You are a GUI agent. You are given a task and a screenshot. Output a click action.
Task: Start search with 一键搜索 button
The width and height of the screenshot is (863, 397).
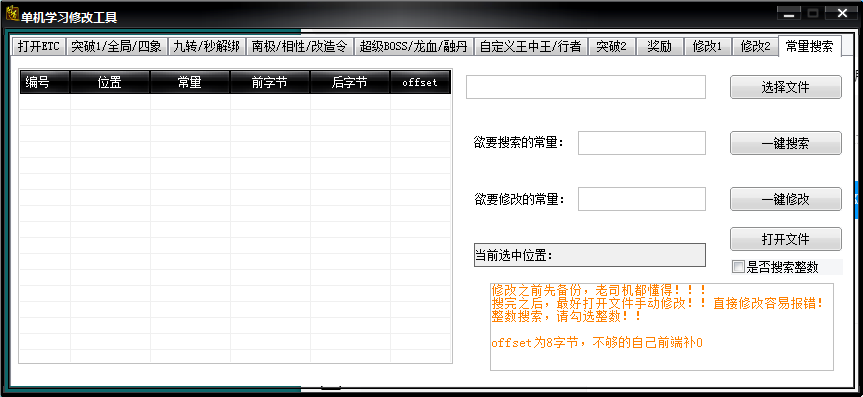[x=785, y=143]
